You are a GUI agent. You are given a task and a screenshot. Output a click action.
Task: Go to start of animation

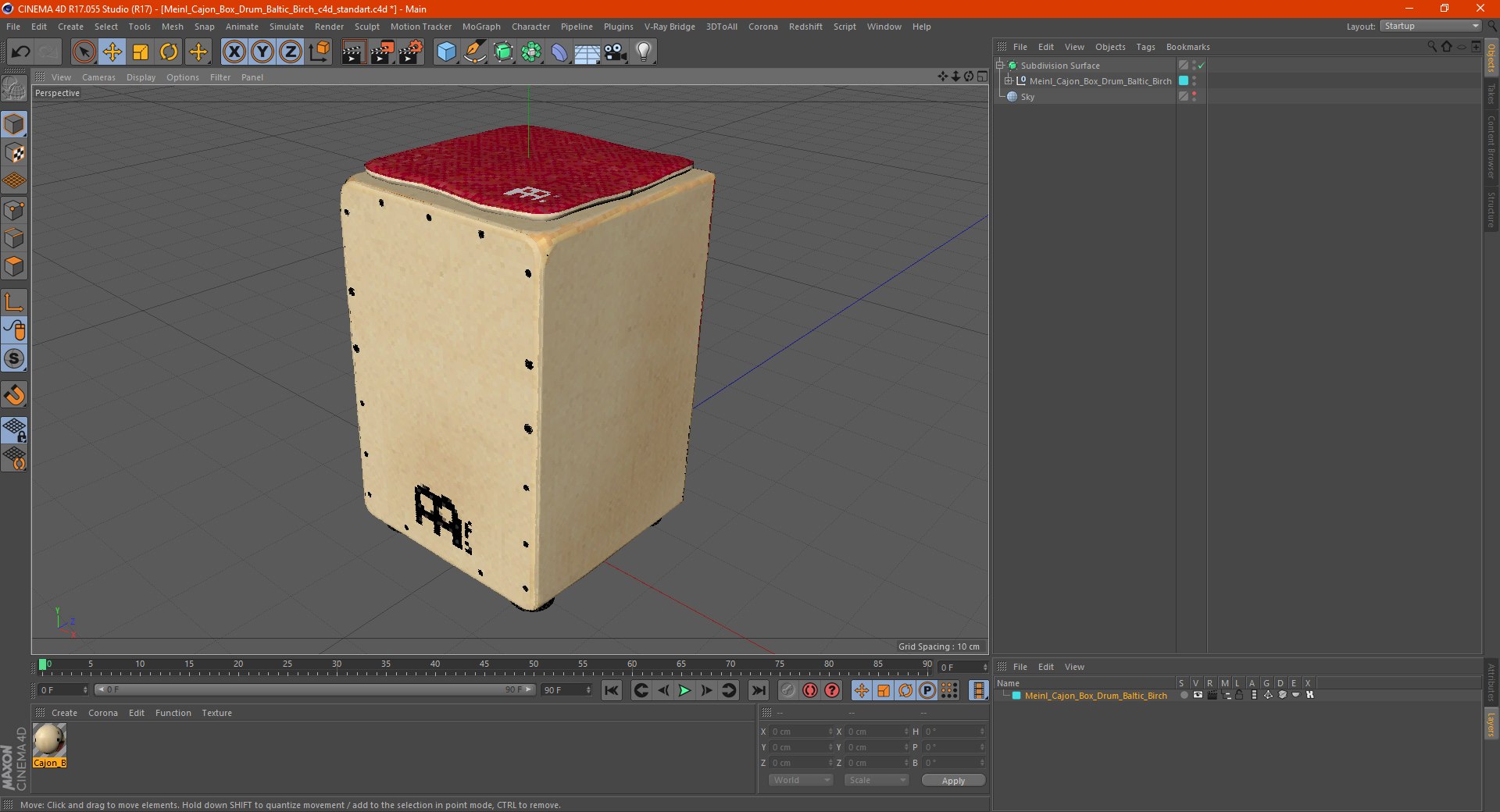click(612, 690)
